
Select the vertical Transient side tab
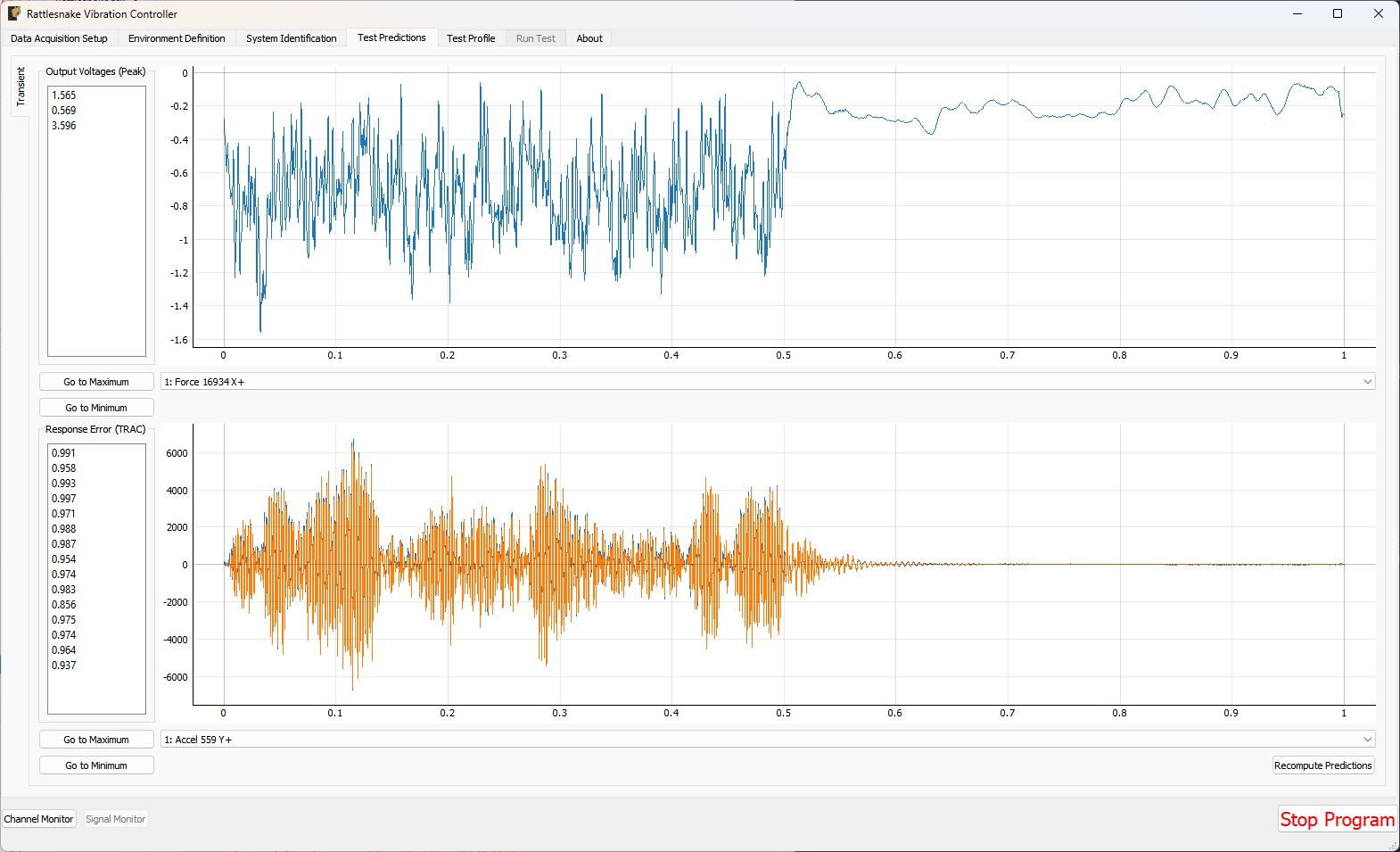click(x=21, y=87)
